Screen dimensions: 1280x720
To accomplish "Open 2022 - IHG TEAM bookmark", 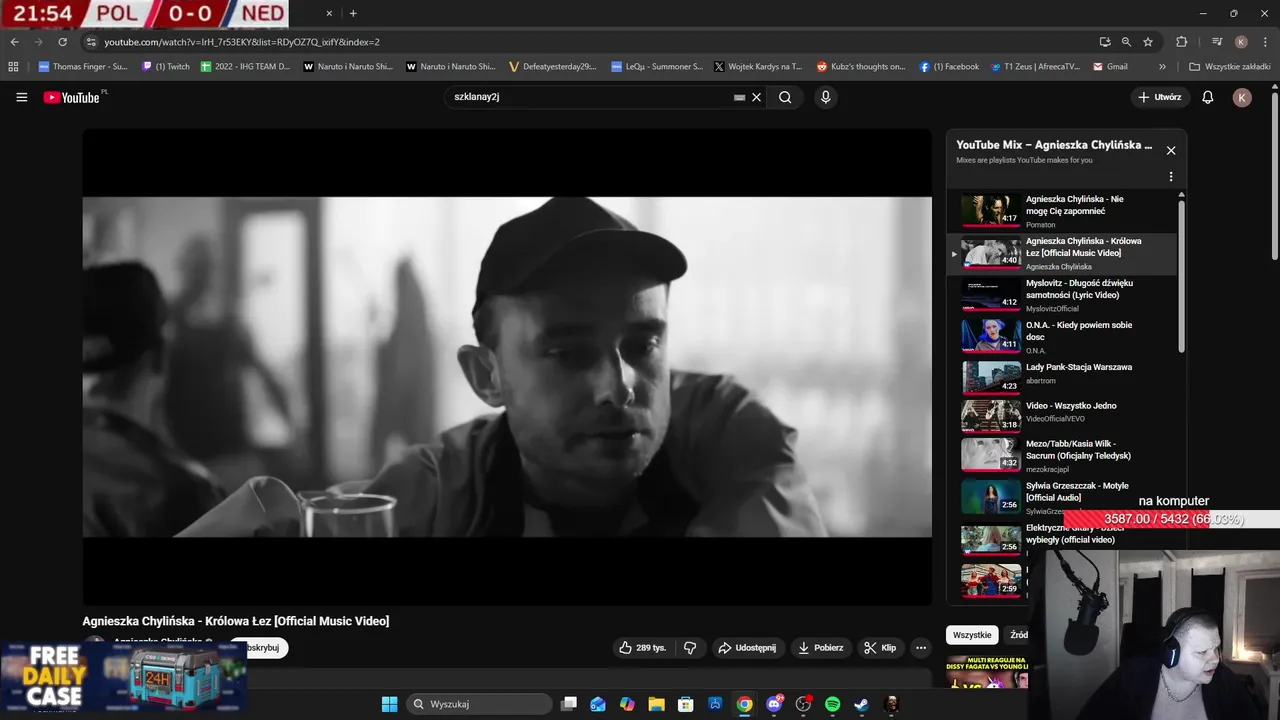I will click(x=245, y=67).
